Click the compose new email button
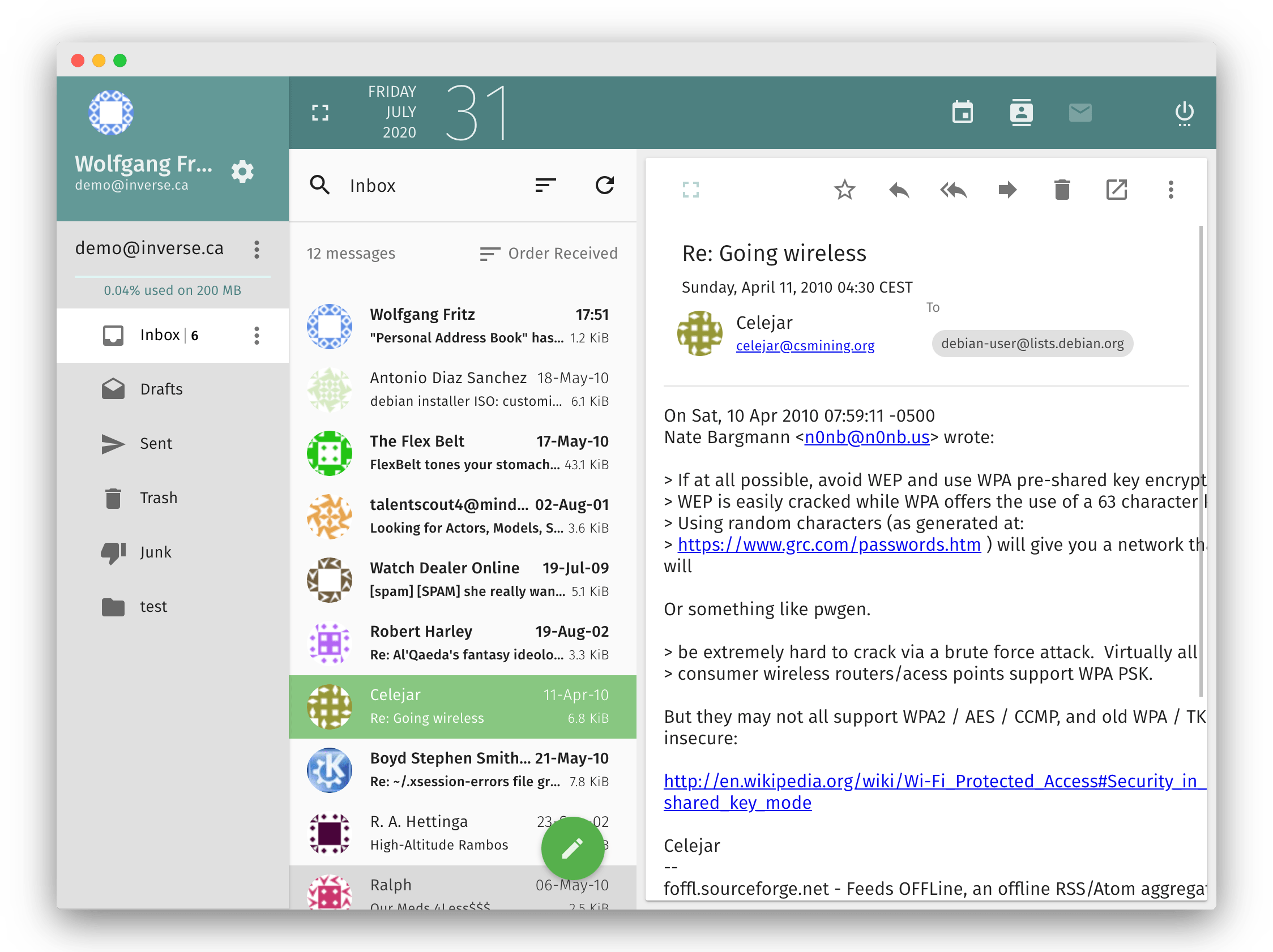 (570, 847)
